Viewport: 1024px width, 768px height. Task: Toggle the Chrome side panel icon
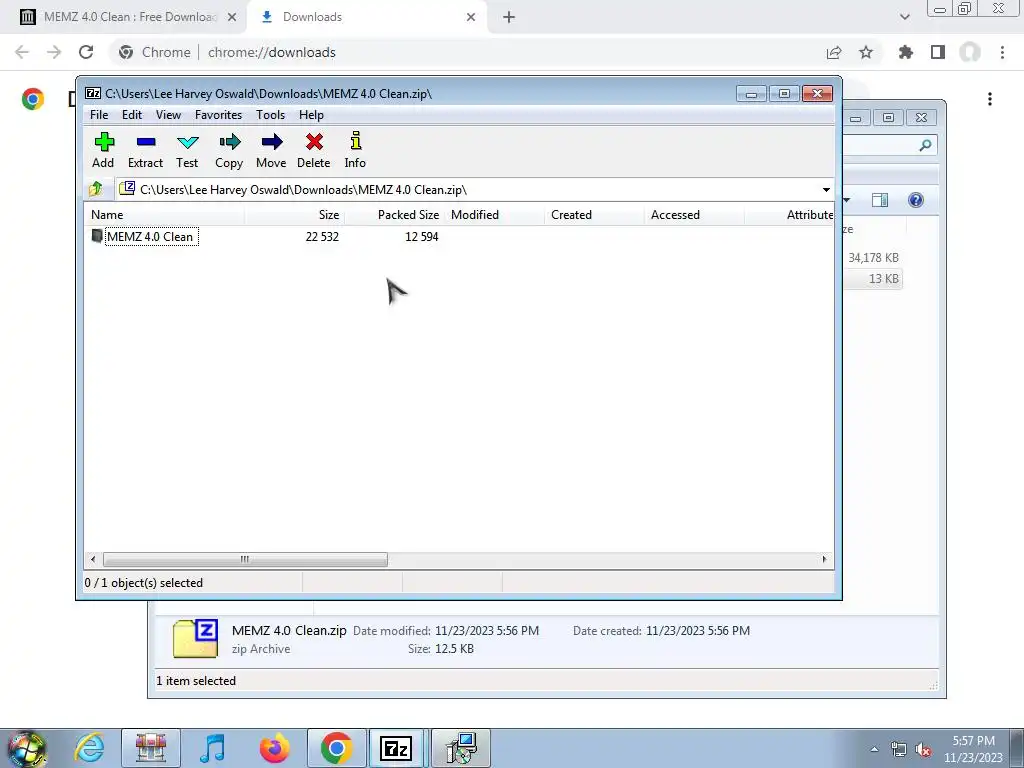[938, 52]
